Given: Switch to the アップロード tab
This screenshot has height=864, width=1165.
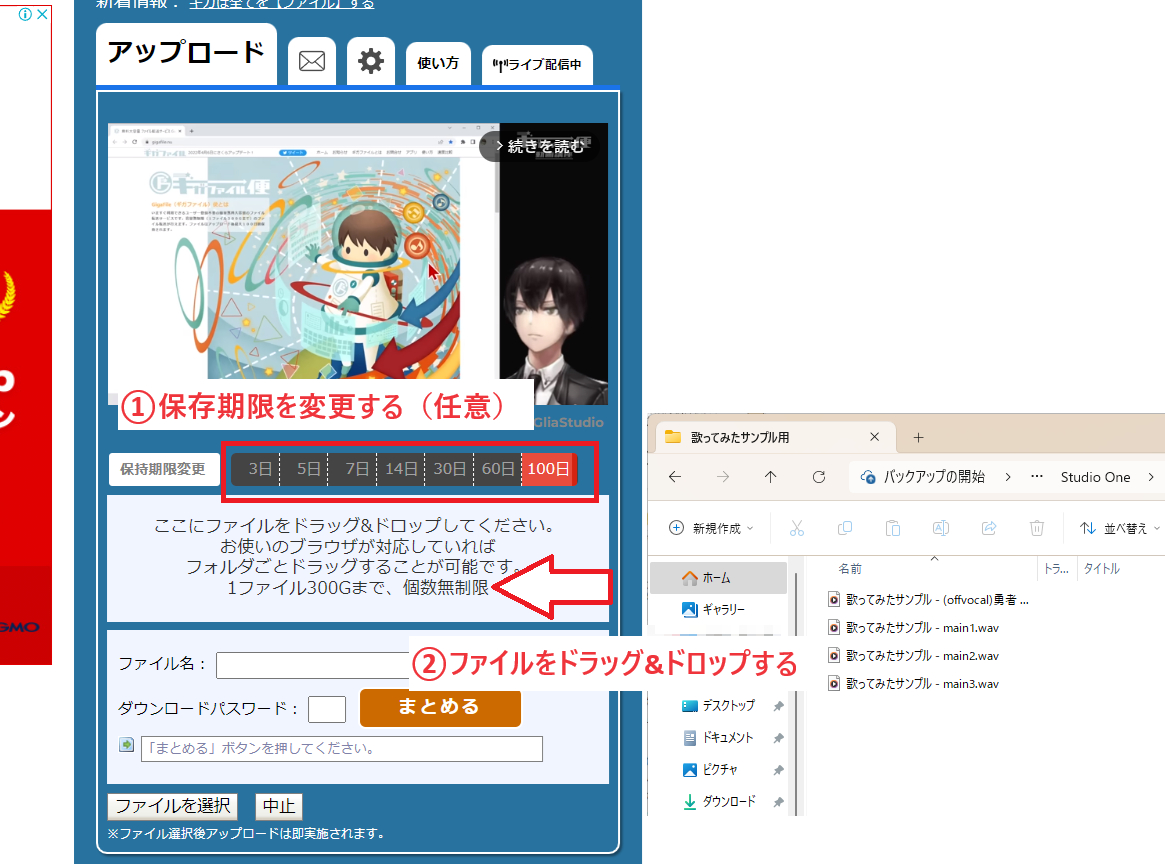Looking at the screenshot, I should pos(186,53).
